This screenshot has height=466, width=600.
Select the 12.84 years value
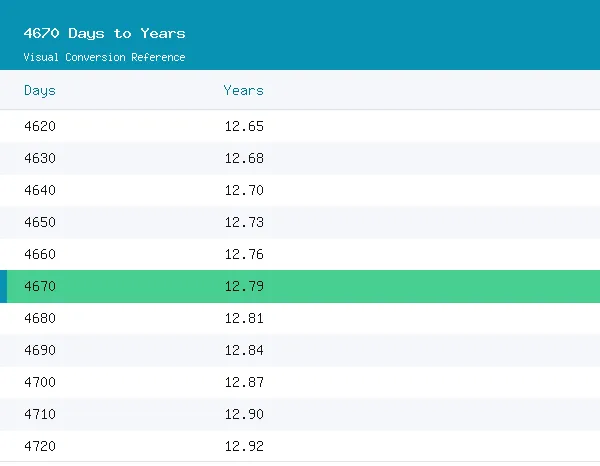(244, 350)
